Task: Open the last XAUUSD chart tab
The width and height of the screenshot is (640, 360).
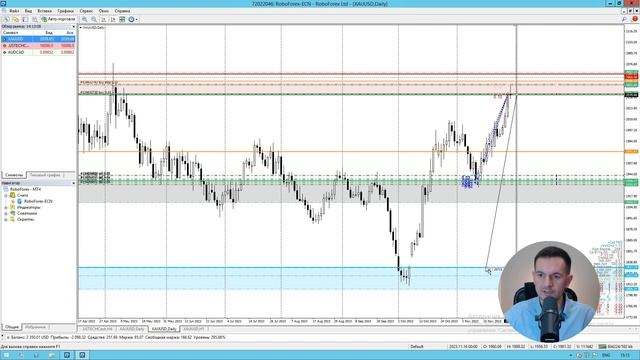Action: point(193,329)
